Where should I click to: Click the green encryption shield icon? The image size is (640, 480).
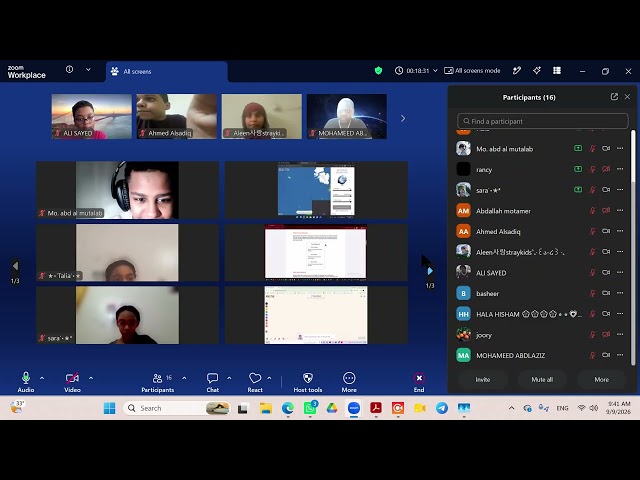(x=378, y=71)
